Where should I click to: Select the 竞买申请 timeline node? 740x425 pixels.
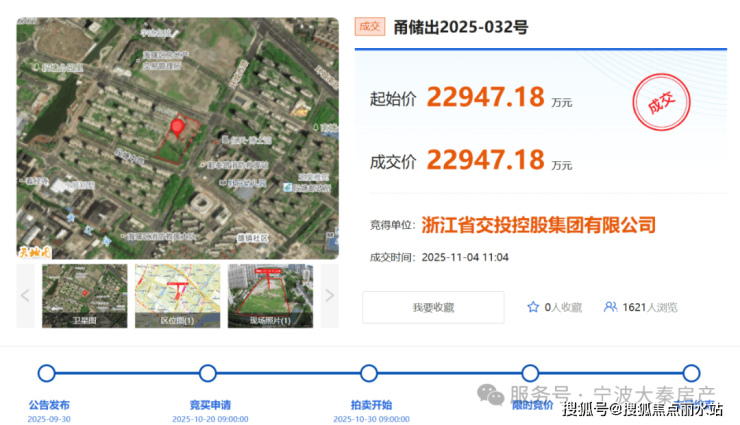208,374
